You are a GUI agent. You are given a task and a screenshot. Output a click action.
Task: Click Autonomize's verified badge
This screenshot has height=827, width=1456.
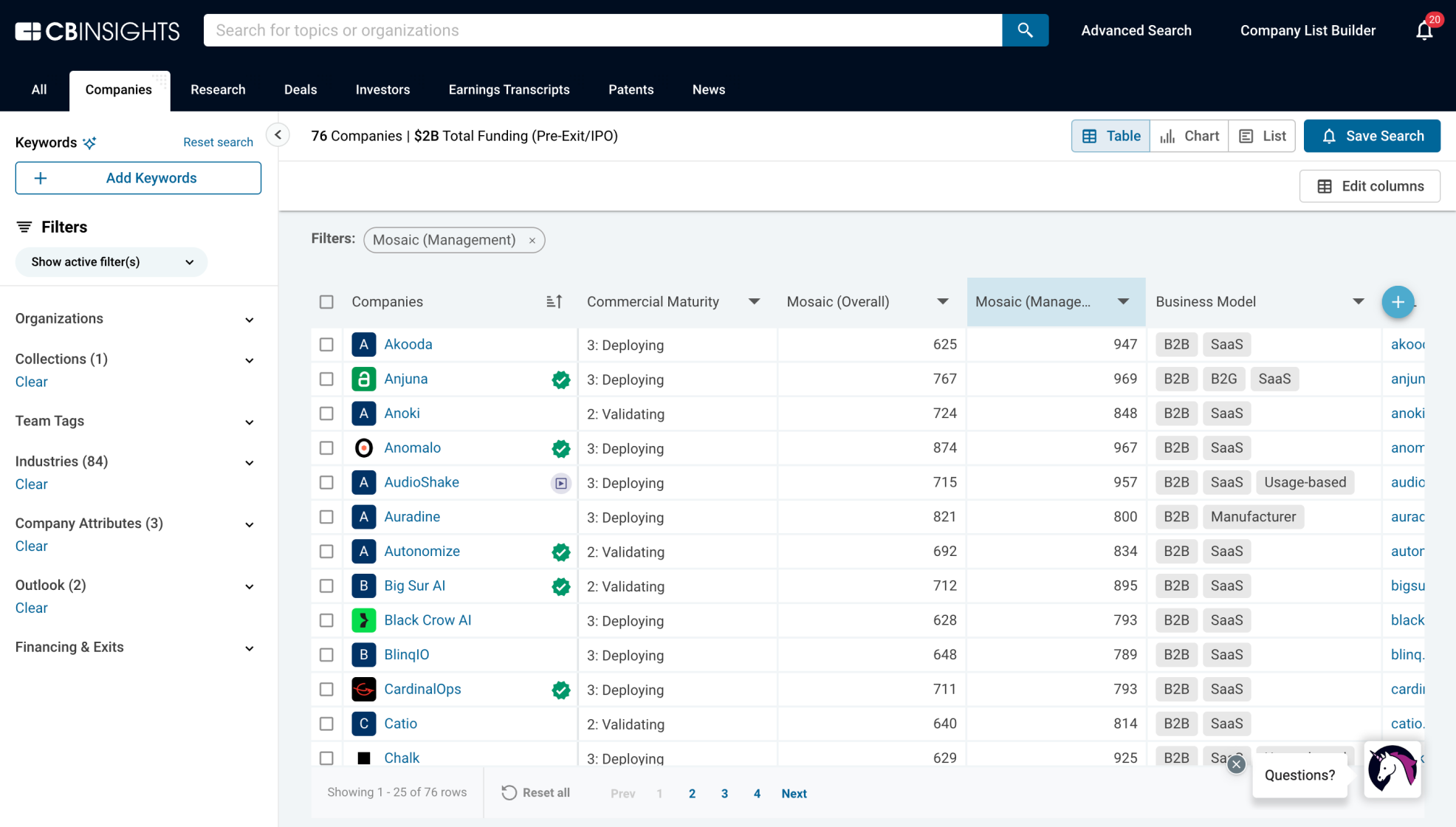pos(561,552)
